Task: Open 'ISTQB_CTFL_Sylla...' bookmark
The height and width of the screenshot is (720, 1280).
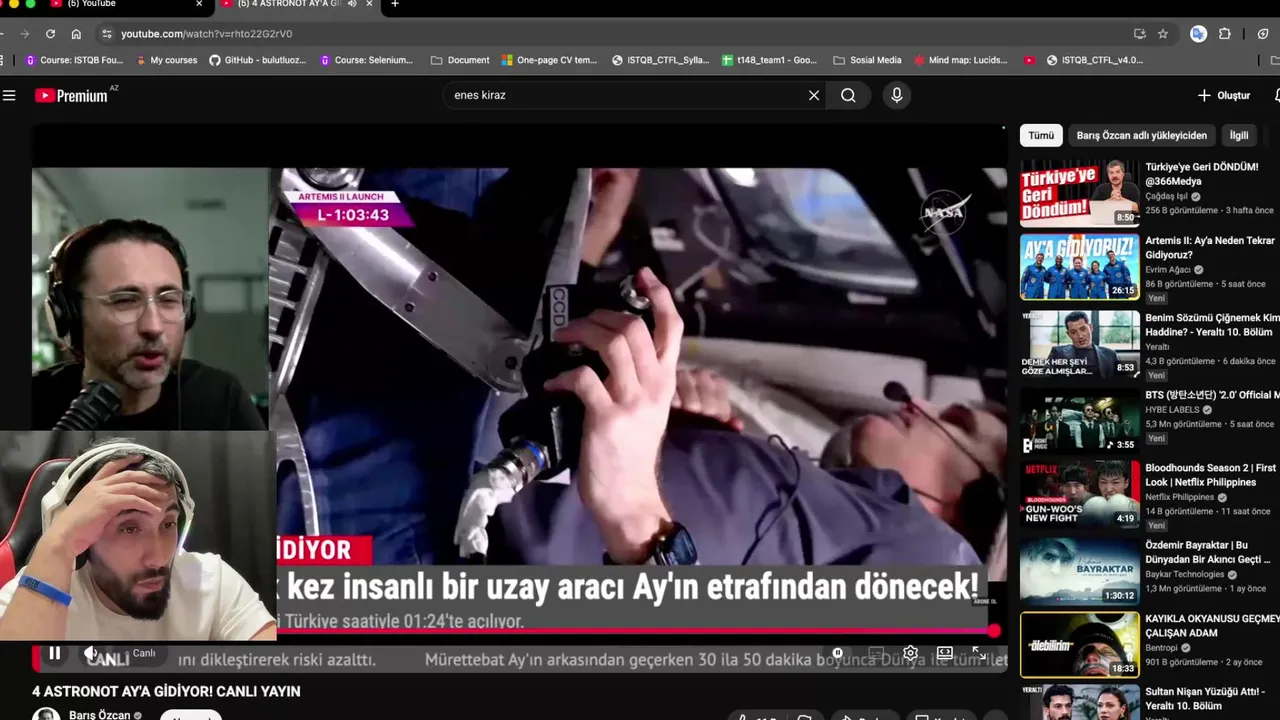Action: click(660, 60)
